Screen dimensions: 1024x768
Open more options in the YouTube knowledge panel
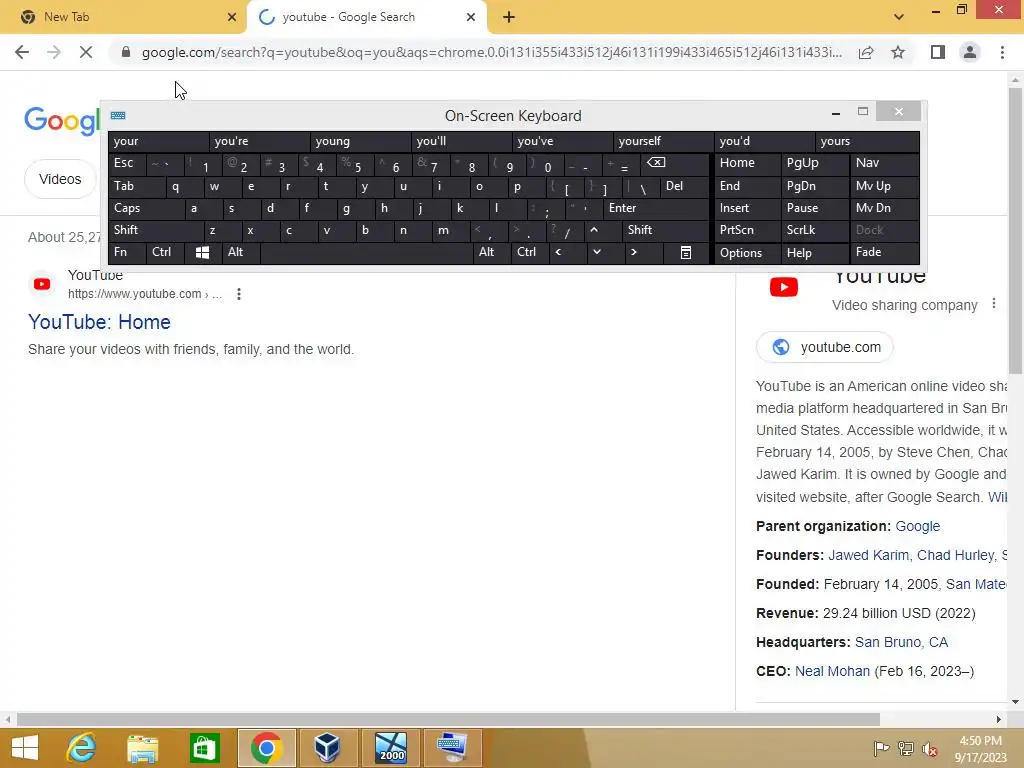pyautogui.click(x=993, y=304)
